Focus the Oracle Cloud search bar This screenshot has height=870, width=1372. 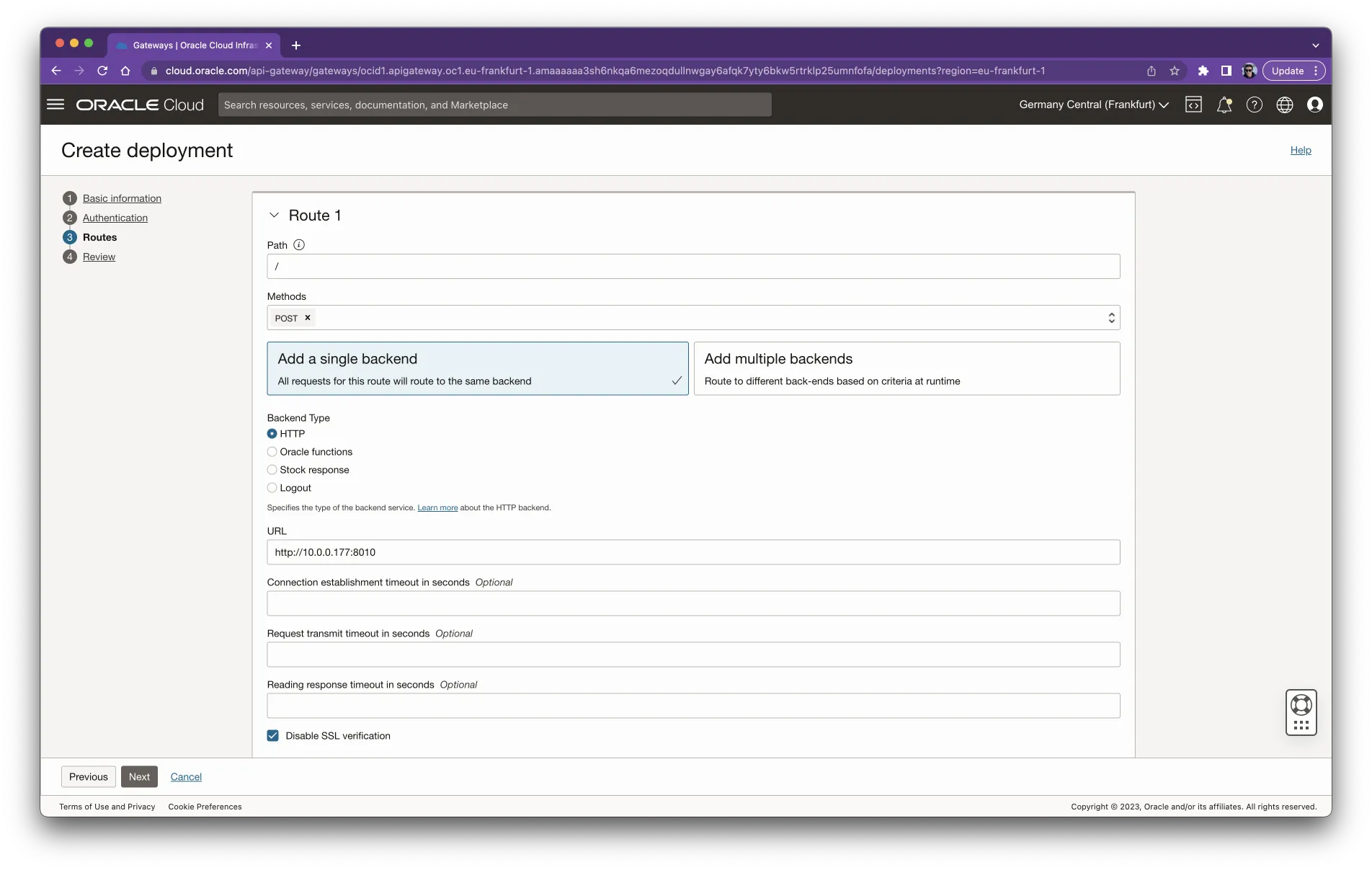[494, 105]
